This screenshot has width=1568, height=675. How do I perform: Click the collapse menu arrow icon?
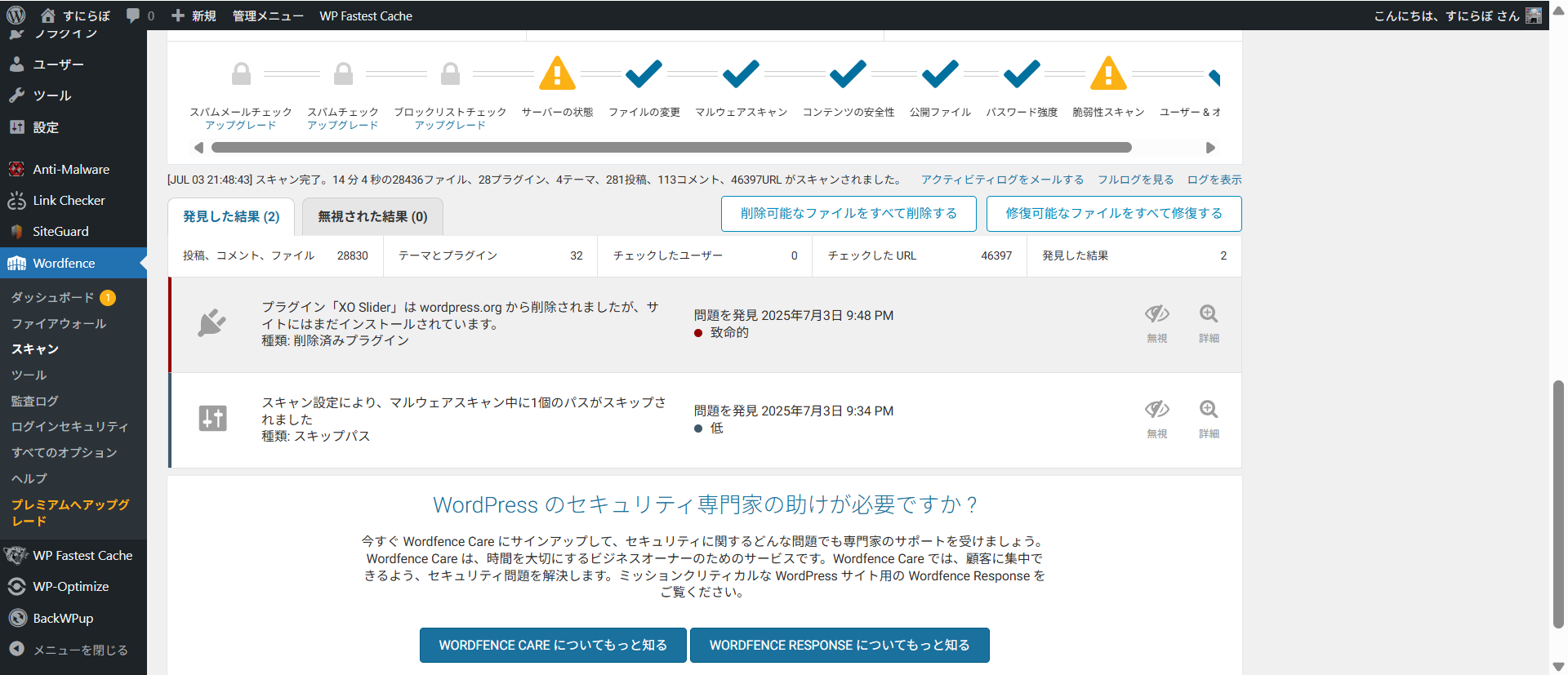pos(16,650)
